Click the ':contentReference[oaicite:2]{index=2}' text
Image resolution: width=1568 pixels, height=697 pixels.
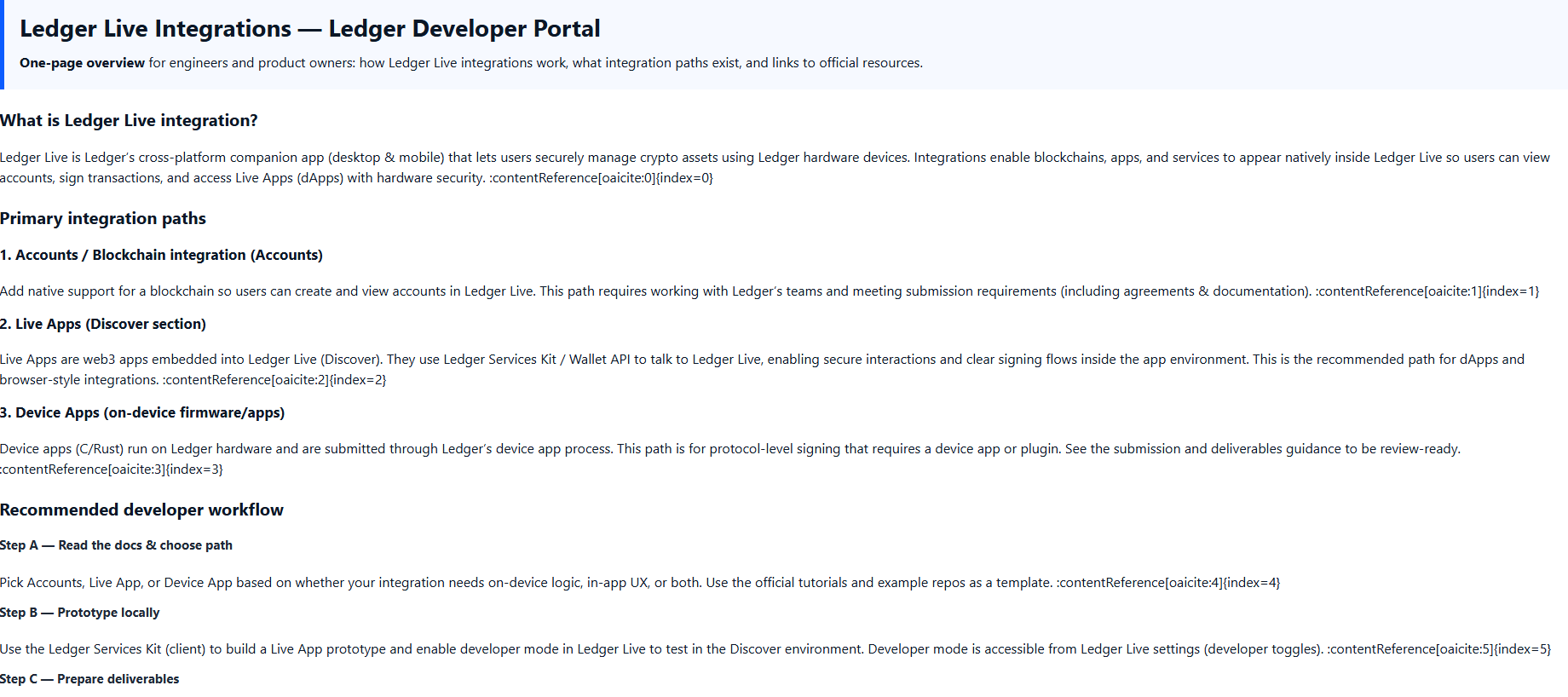pyautogui.click(x=274, y=380)
